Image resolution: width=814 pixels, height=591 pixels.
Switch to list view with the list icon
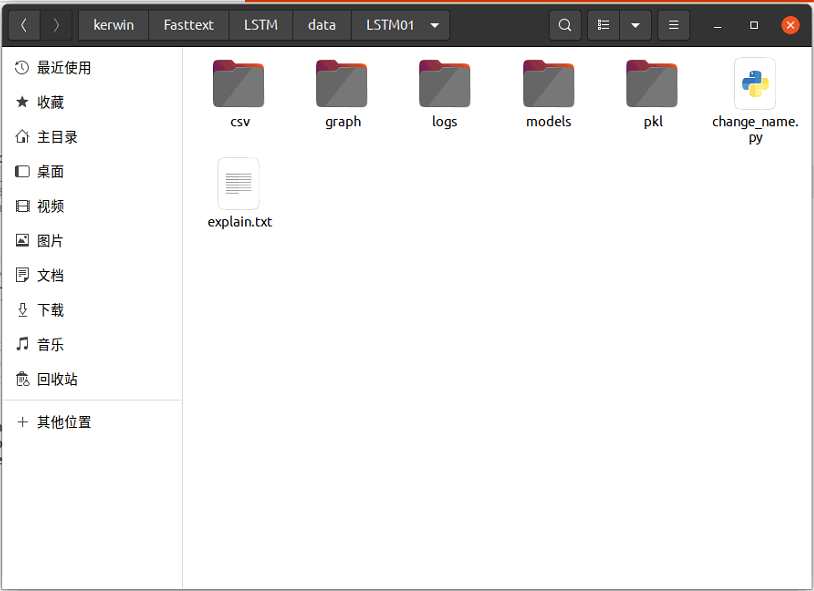603,25
